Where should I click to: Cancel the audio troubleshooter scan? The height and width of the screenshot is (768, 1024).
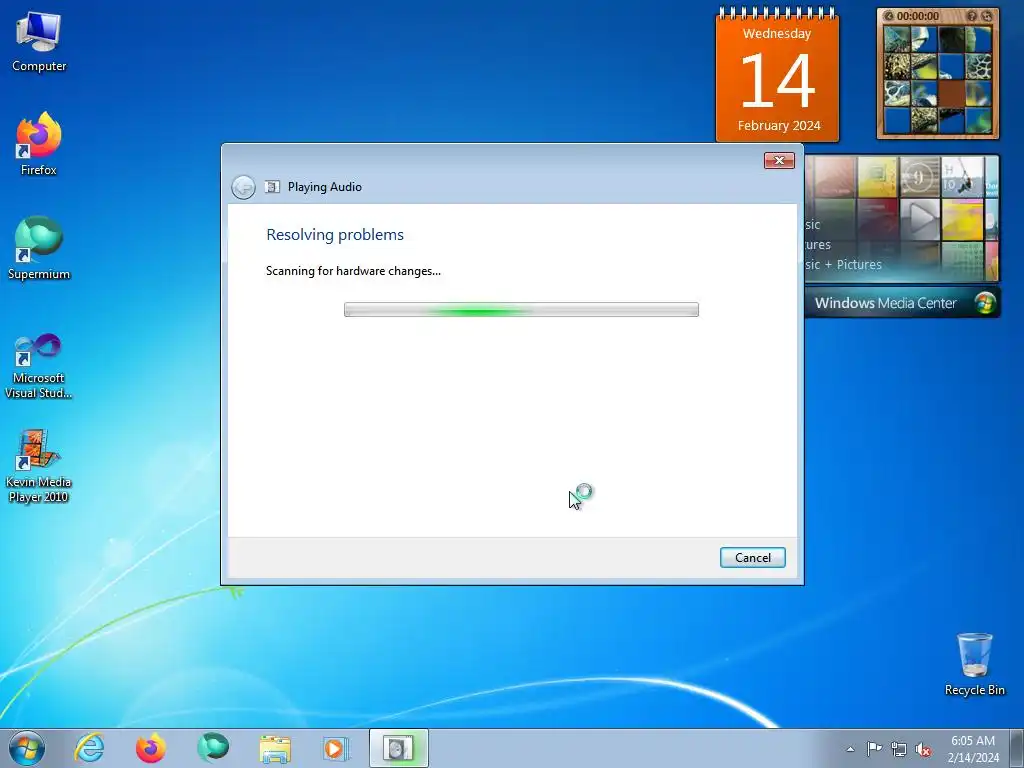pyautogui.click(x=752, y=558)
